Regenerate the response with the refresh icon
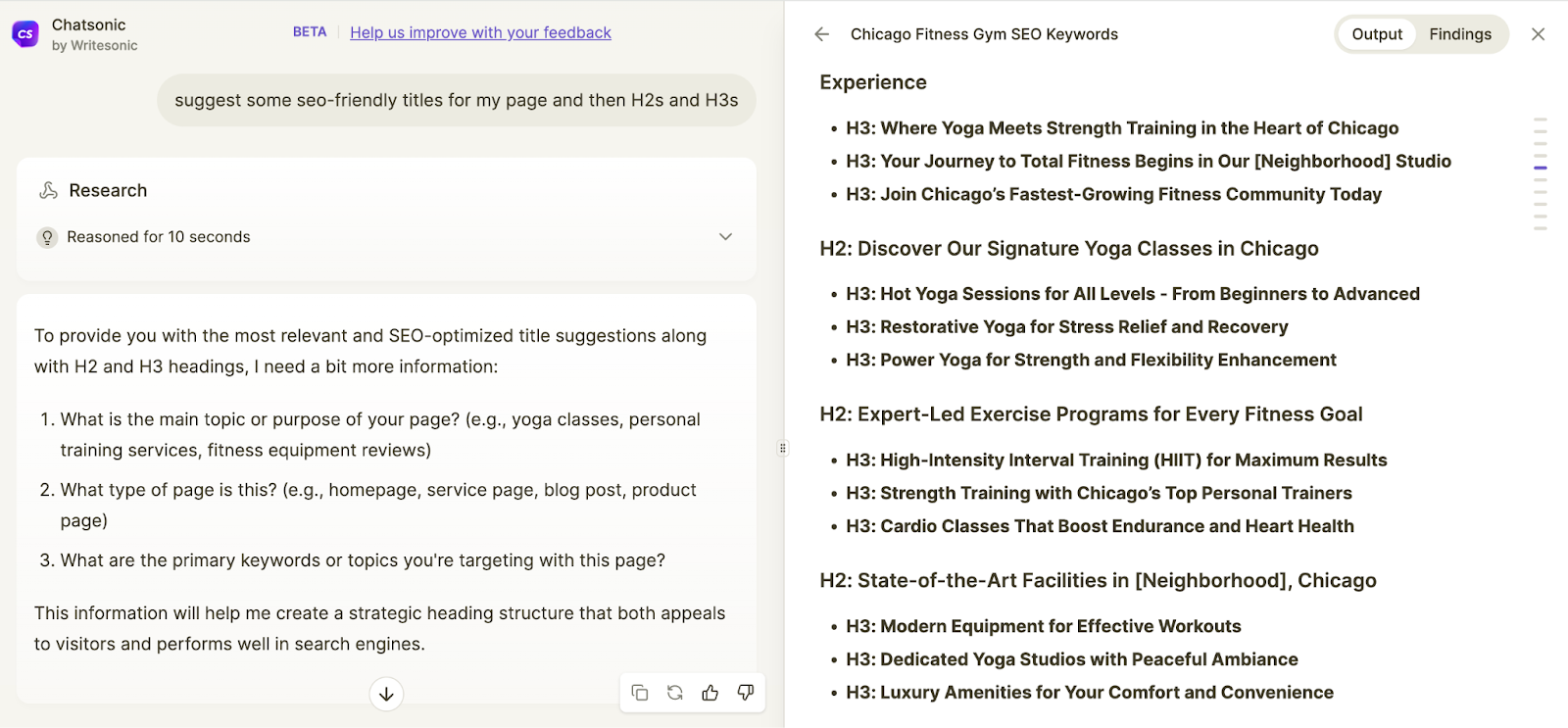Viewport: 1568px width, 728px height. (x=675, y=693)
